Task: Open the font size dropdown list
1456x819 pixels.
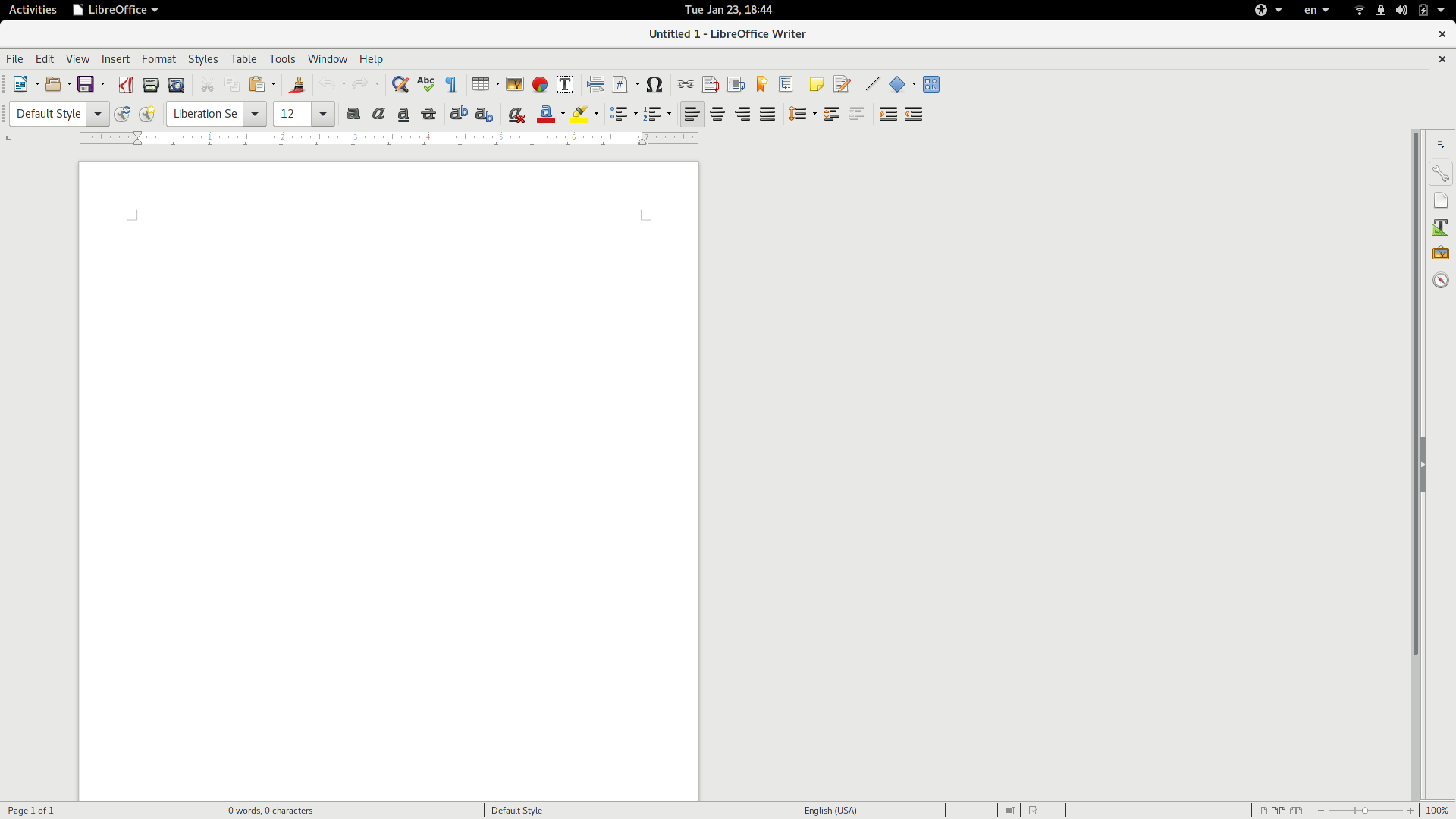Action: pyautogui.click(x=323, y=114)
